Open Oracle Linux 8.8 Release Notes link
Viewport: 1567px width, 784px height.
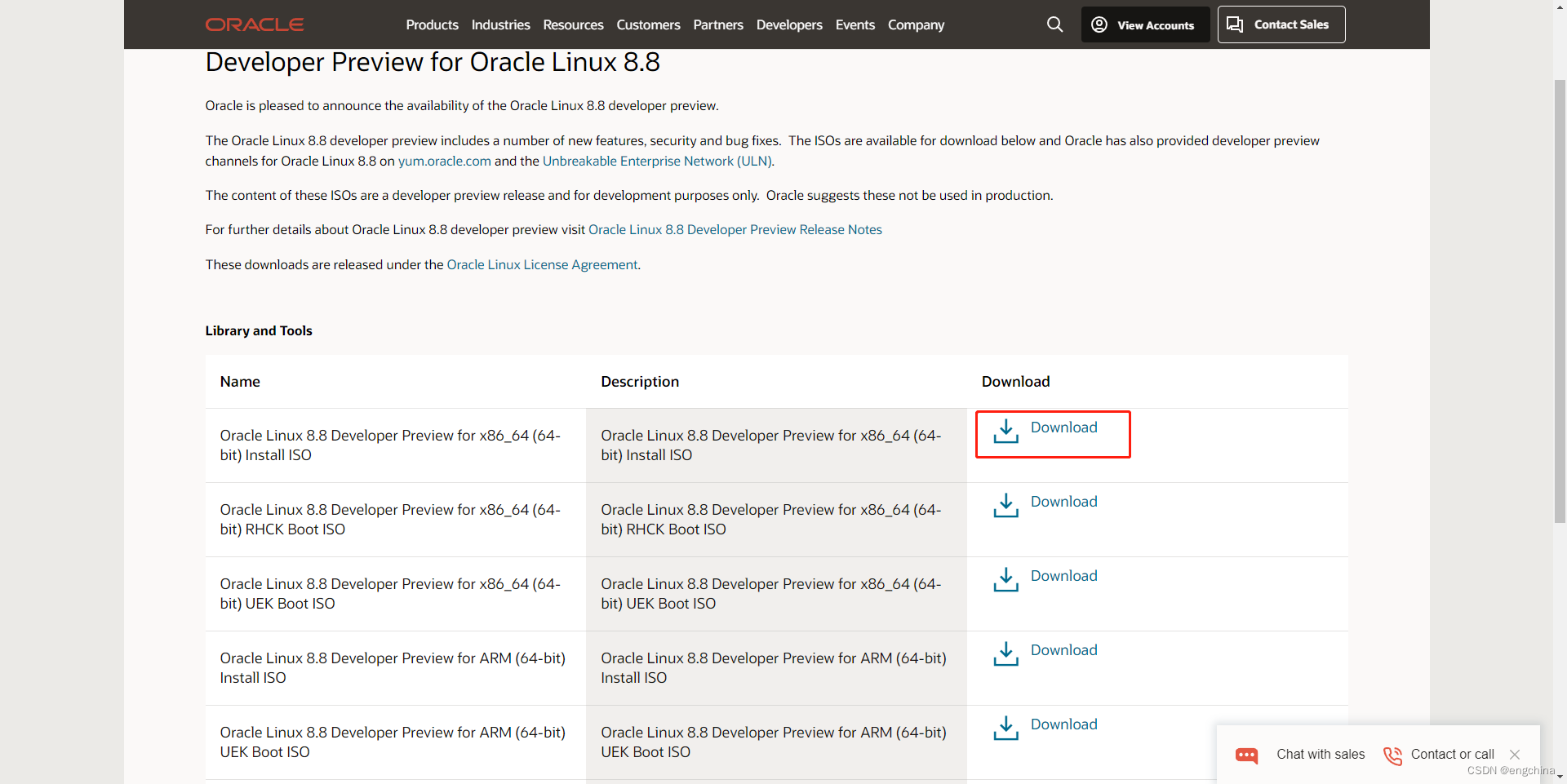click(735, 229)
